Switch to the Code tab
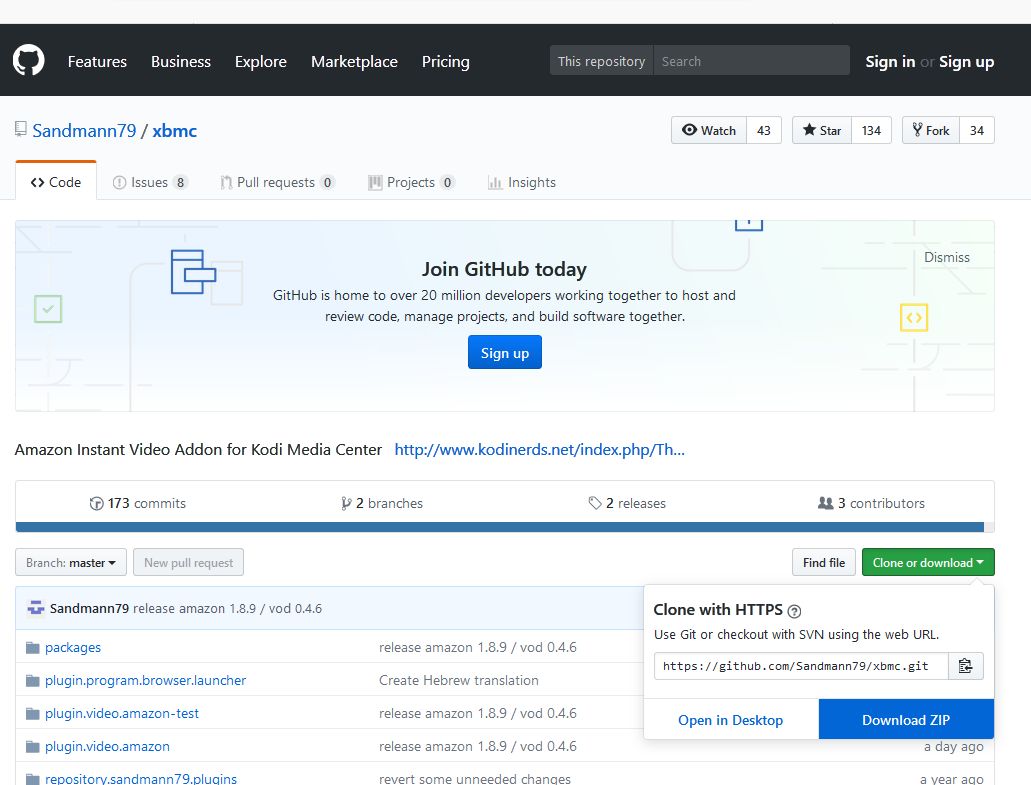 tap(56, 182)
